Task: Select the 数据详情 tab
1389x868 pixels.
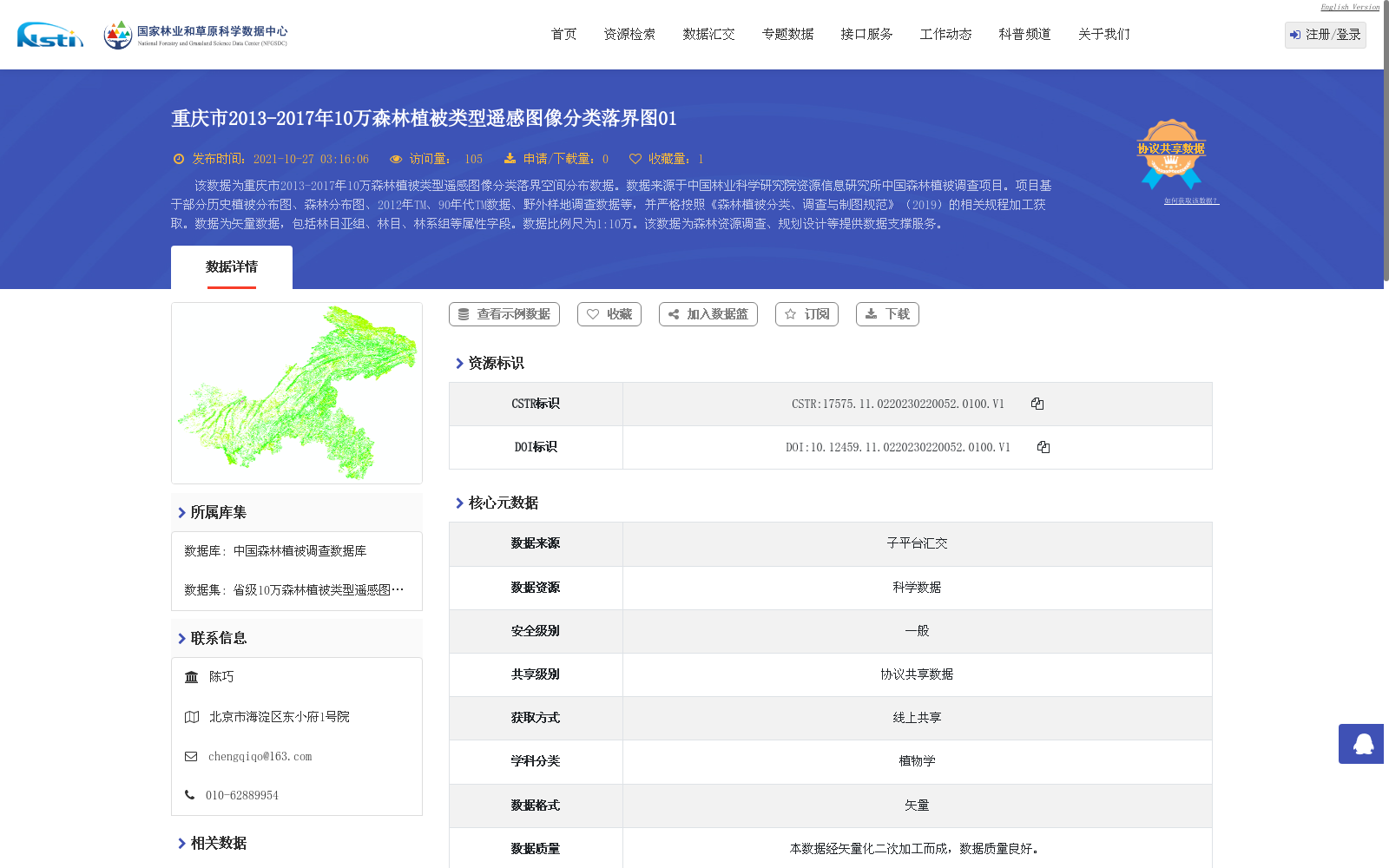Action: tap(232, 267)
